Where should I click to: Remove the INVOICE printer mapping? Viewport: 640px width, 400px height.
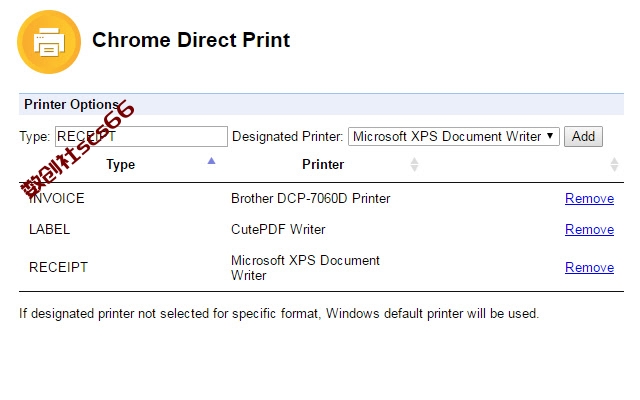pyautogui.click(x=589, y=198)
